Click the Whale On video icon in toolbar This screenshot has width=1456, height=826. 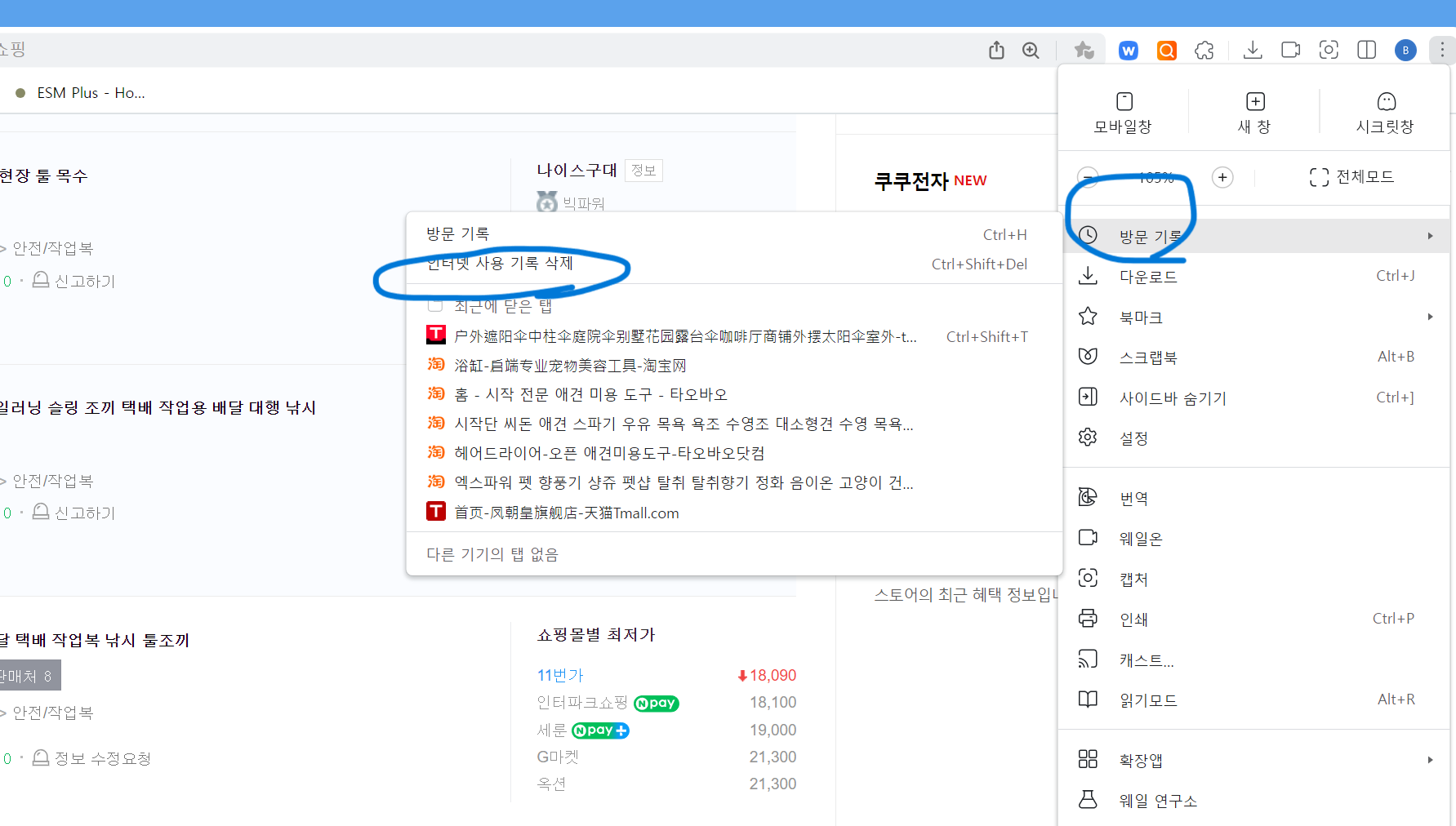(x=1291, y=51)
